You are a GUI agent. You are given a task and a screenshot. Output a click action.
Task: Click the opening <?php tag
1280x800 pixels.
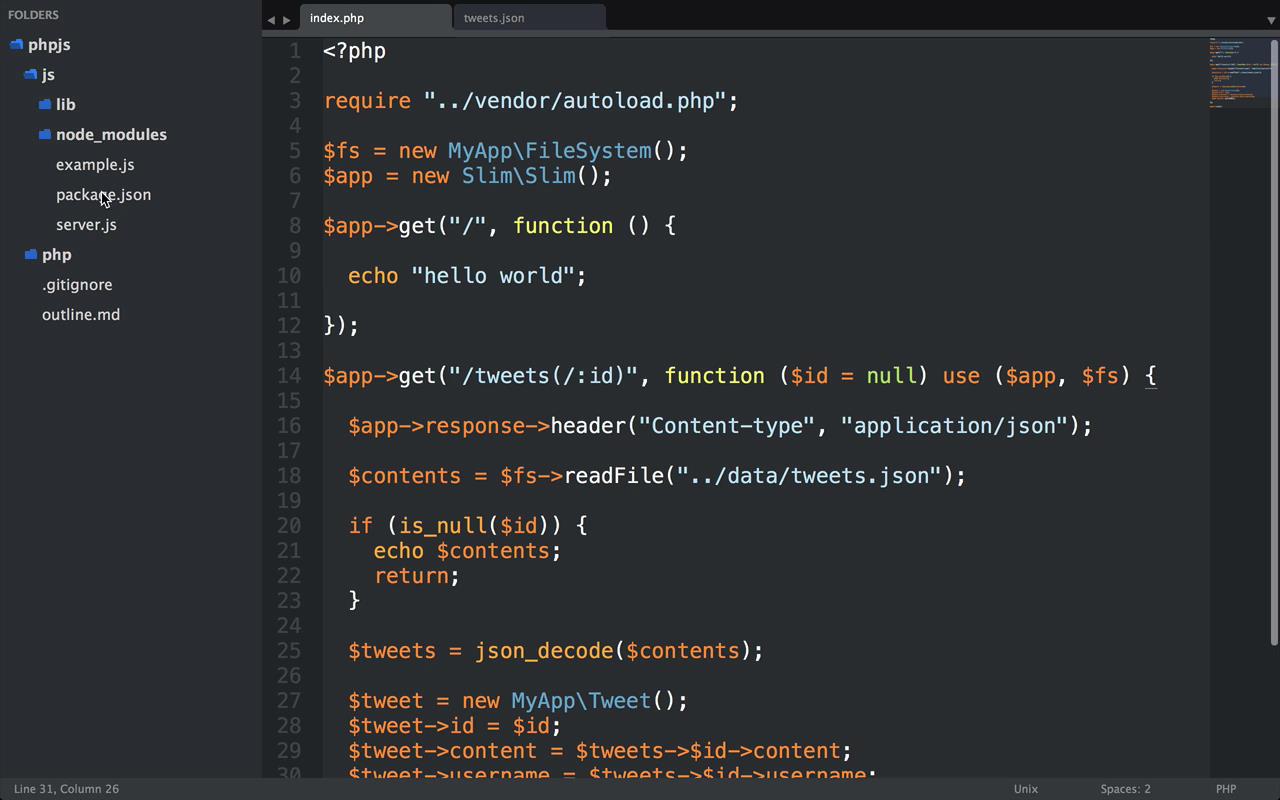tap(355, 51)
